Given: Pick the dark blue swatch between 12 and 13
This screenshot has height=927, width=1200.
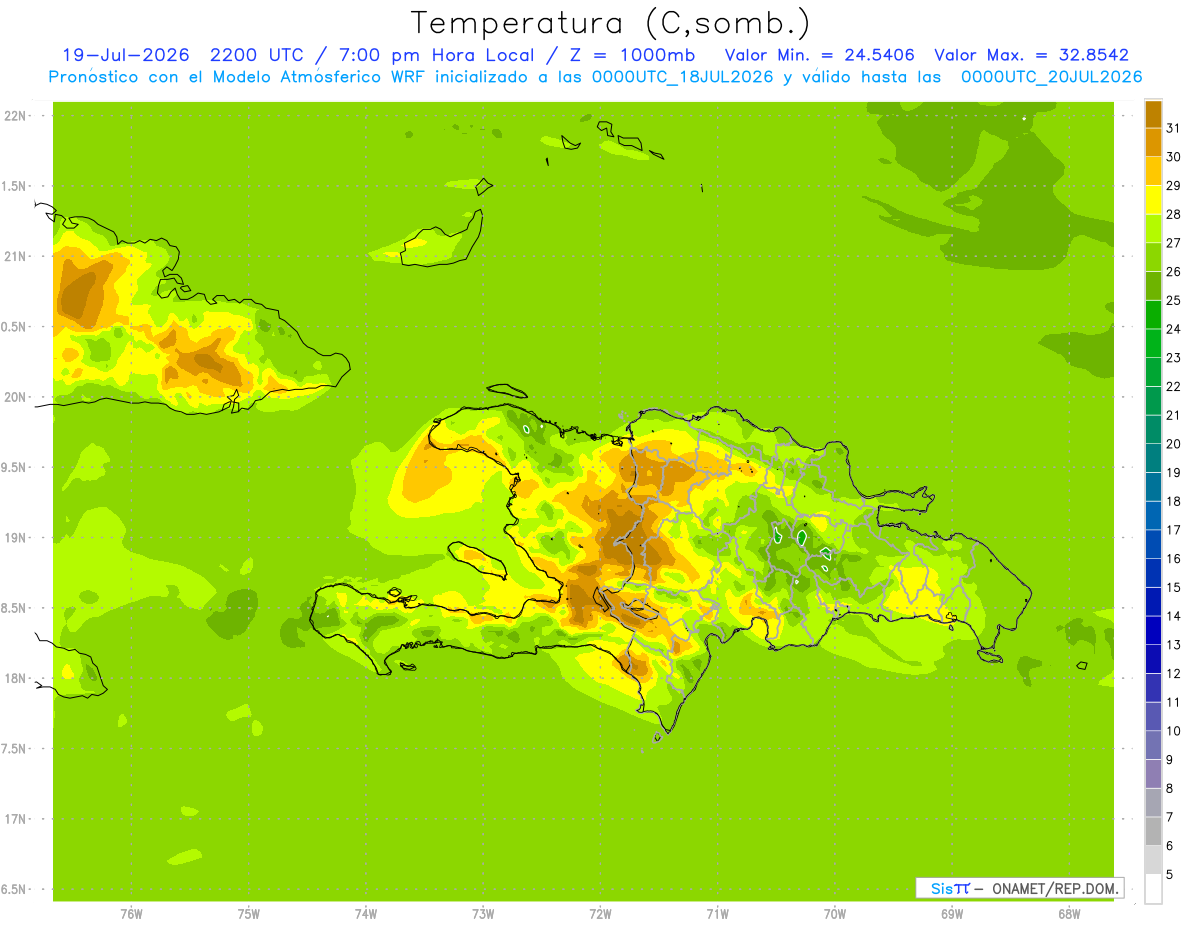Looking at the screenshot, I should click(x=1153, y=659).
